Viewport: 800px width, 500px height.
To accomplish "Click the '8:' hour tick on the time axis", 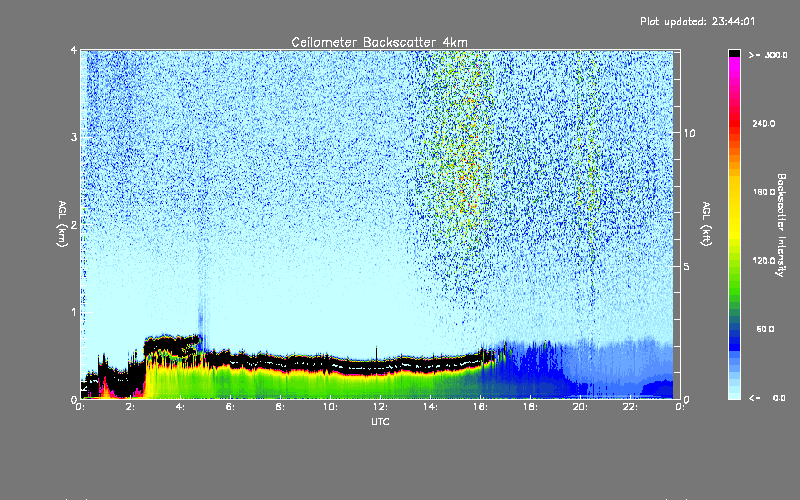I will pos(281,407).
